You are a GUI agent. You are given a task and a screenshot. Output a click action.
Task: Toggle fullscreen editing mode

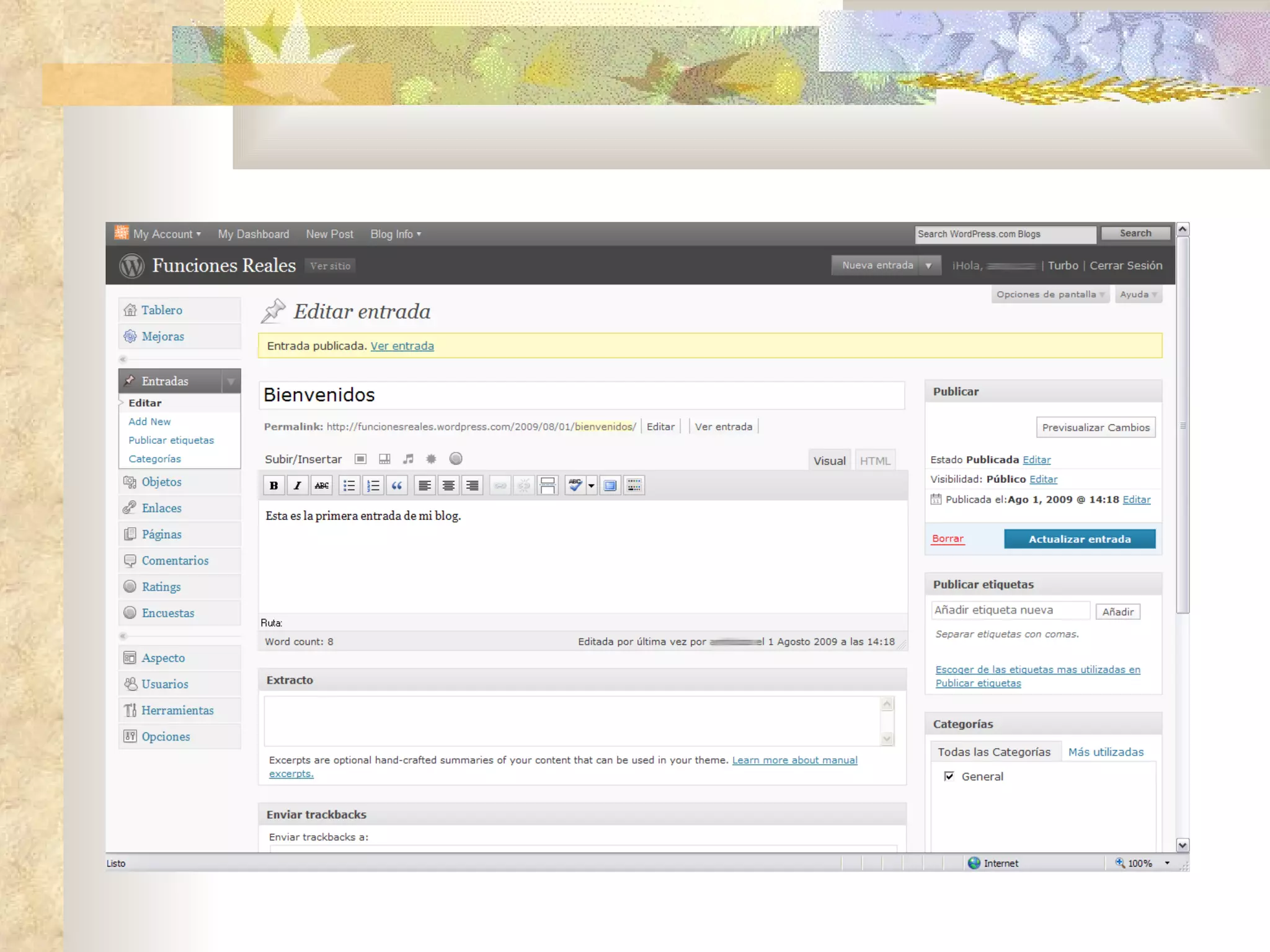pyautogui.click(x=610, y=485)
